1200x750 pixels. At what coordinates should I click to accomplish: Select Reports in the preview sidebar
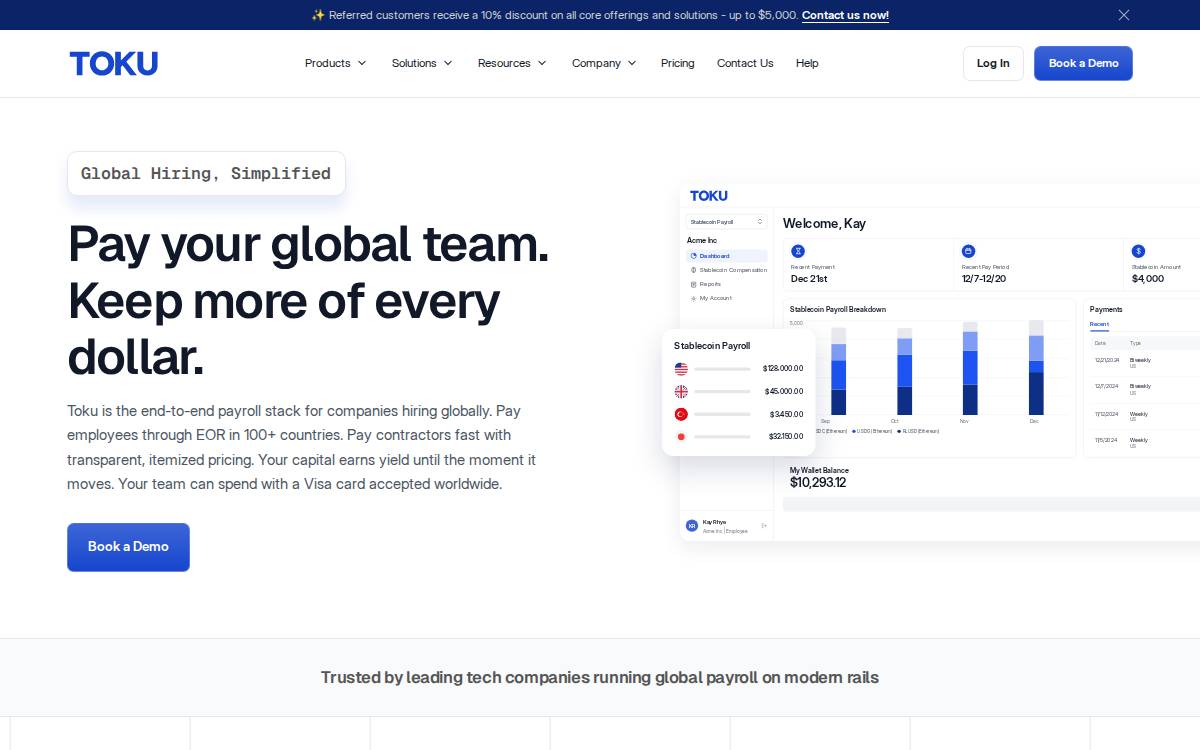coord(705,284)
